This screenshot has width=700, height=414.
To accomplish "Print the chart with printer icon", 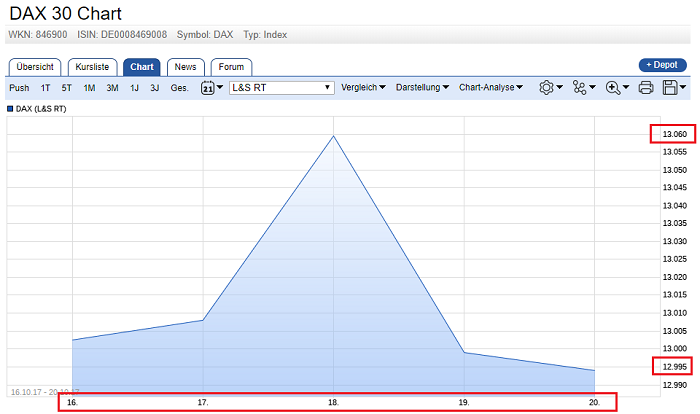I will pyautogui.click(x=646, y=88).
